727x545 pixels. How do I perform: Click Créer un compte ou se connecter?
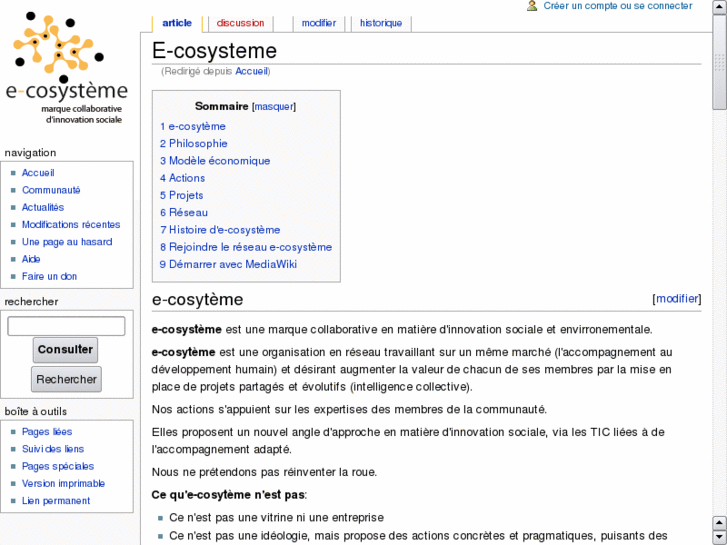pyautogui.click(x=618, y=6)
